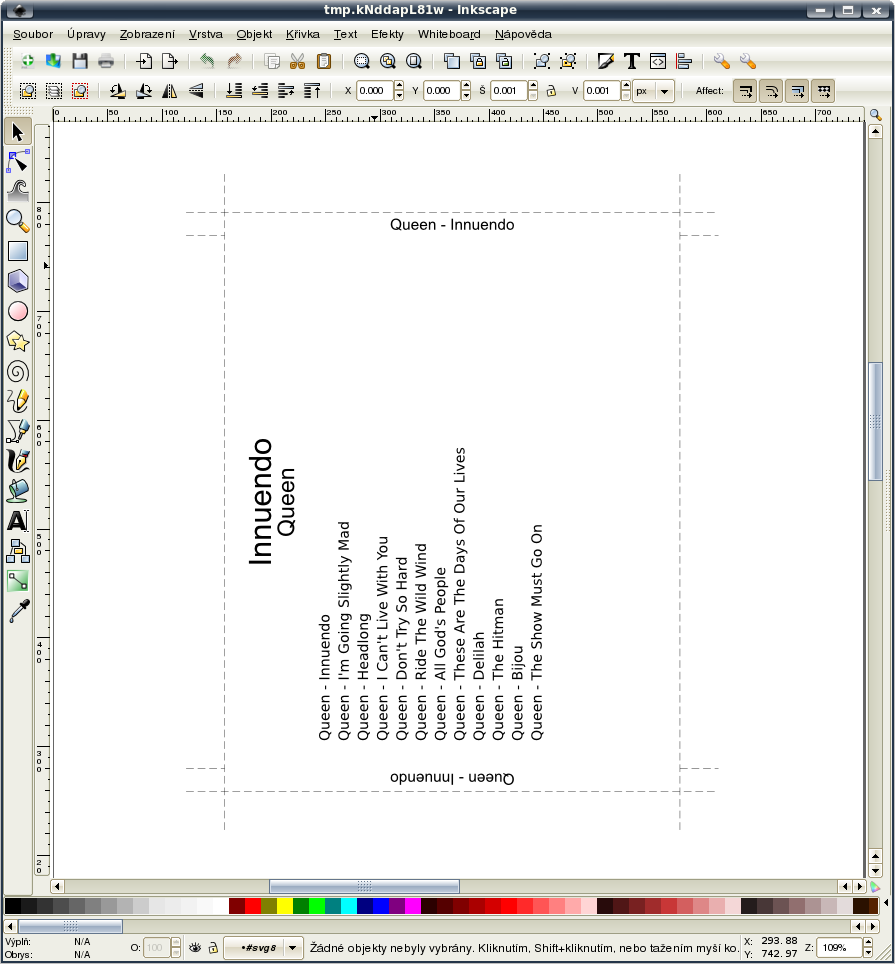Activate the Connector tool
Viewport: 895px width, 964px height.
(x=18, y=551)
